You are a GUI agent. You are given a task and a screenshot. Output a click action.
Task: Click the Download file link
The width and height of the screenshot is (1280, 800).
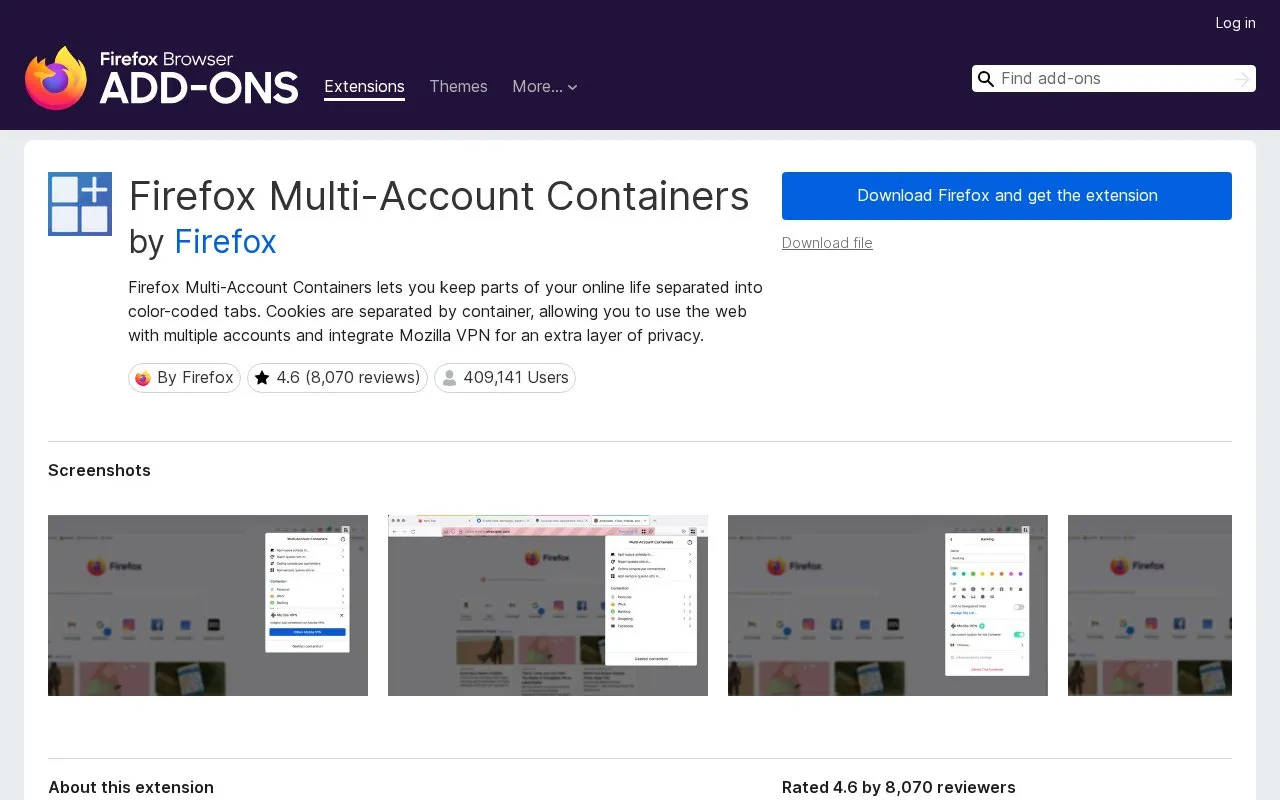click(x=827, y=243)
